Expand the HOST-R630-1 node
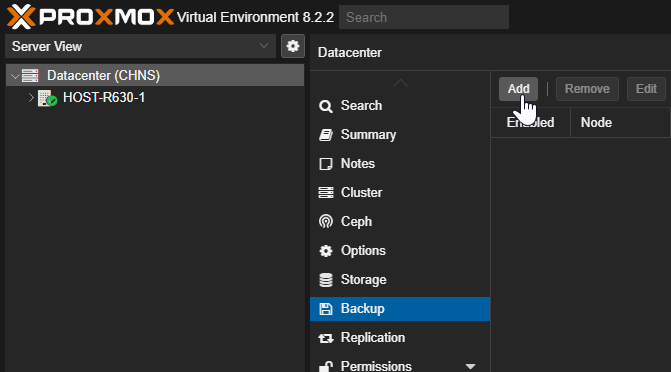671x372 pixels. click(x=31, y=98)
